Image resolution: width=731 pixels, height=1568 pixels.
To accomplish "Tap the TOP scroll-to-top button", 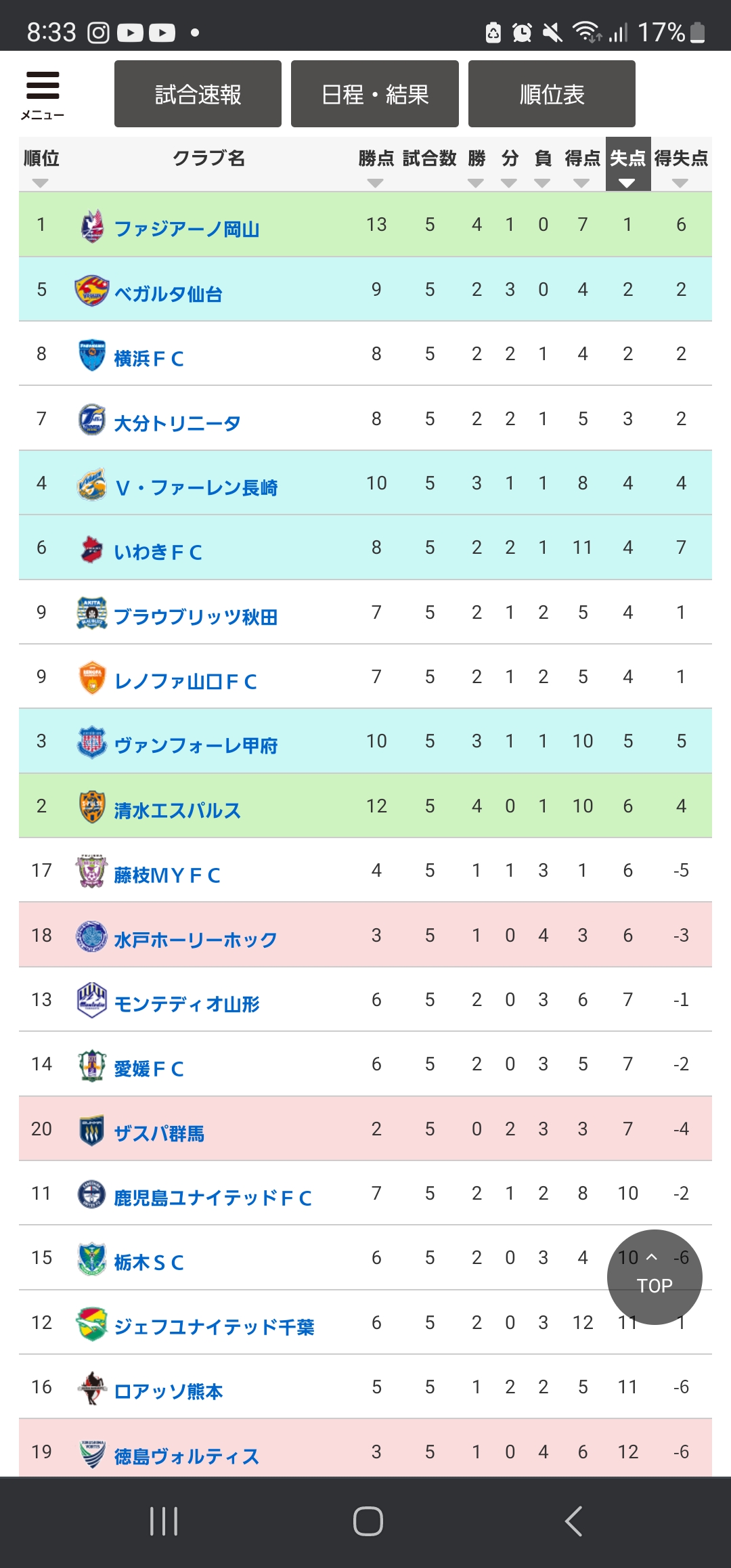I will [655, 1278].
